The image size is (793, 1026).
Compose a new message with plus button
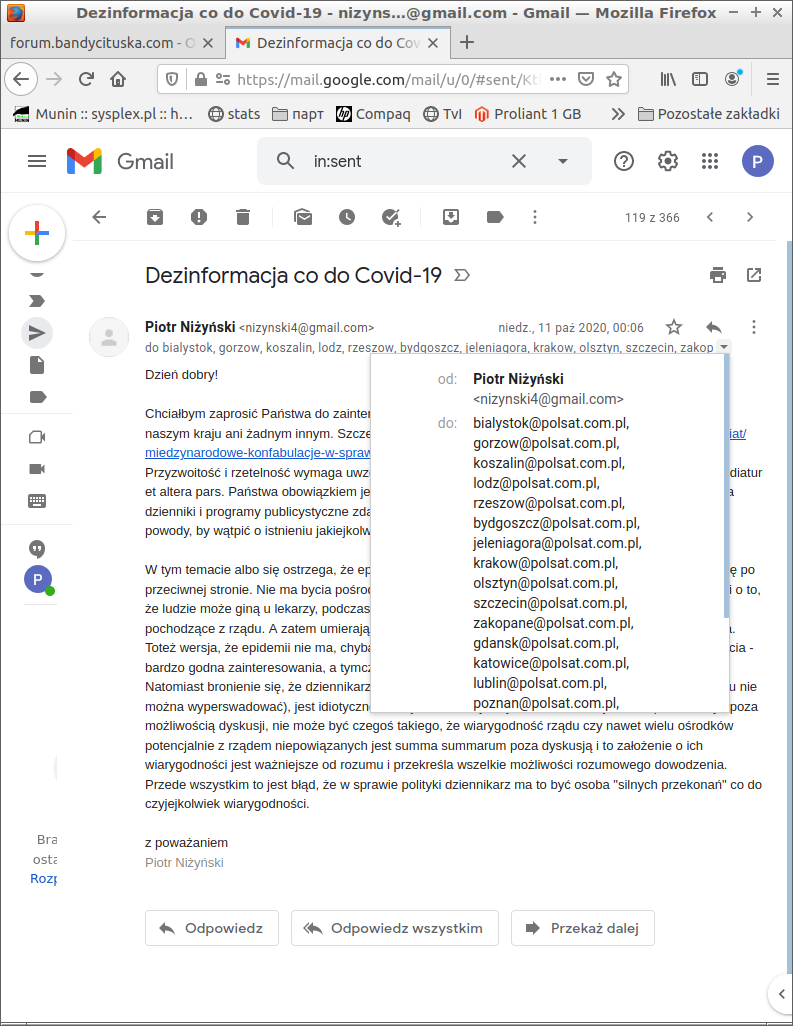point(37,233)
